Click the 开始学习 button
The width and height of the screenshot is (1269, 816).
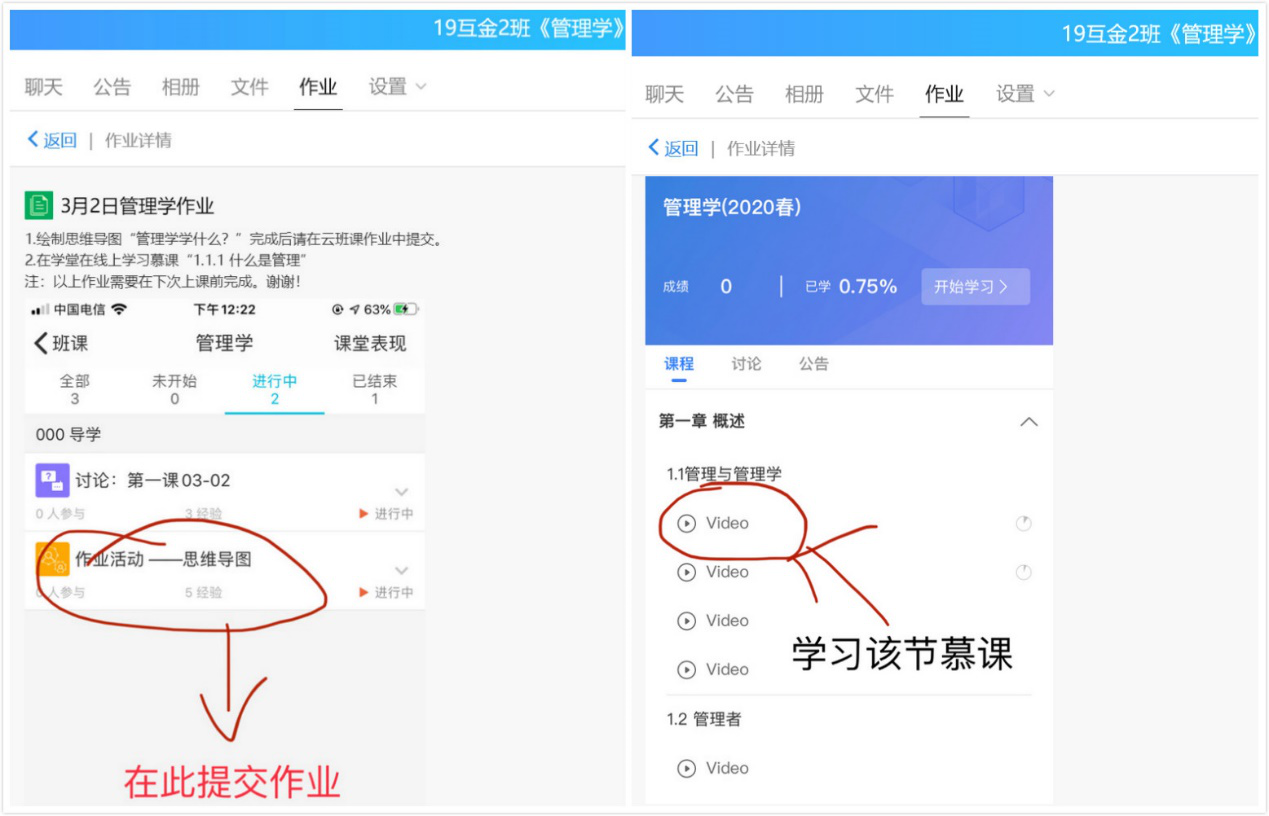975,287
